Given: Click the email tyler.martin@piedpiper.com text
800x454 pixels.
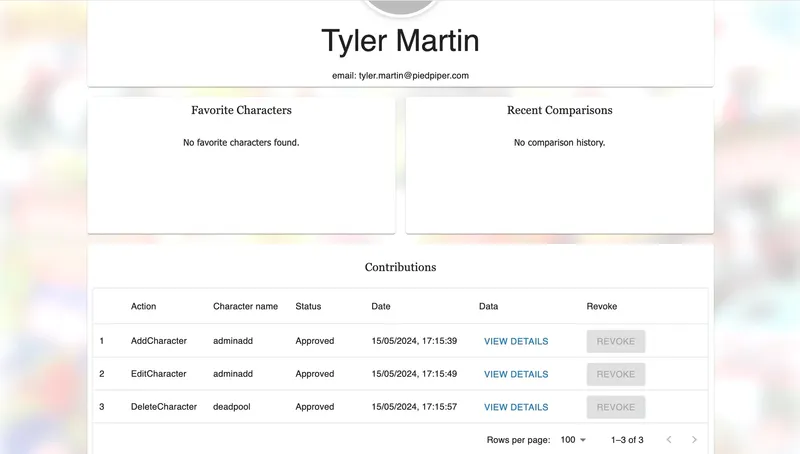Looking at the screenshot, I should (x=401, y=75).
